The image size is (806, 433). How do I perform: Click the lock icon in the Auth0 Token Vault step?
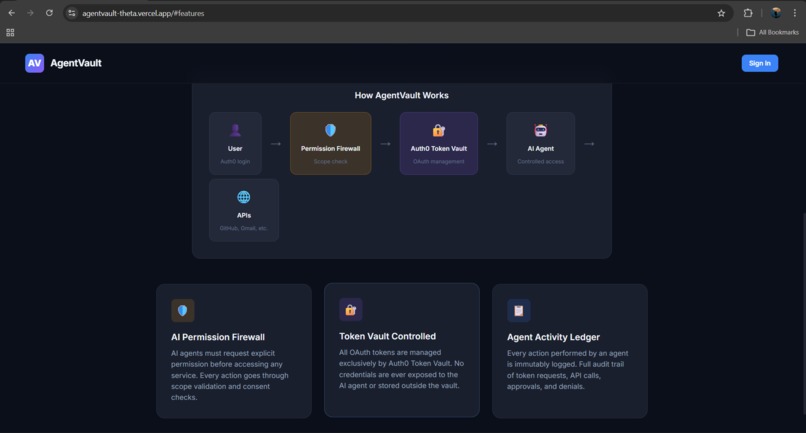[438, 131]
